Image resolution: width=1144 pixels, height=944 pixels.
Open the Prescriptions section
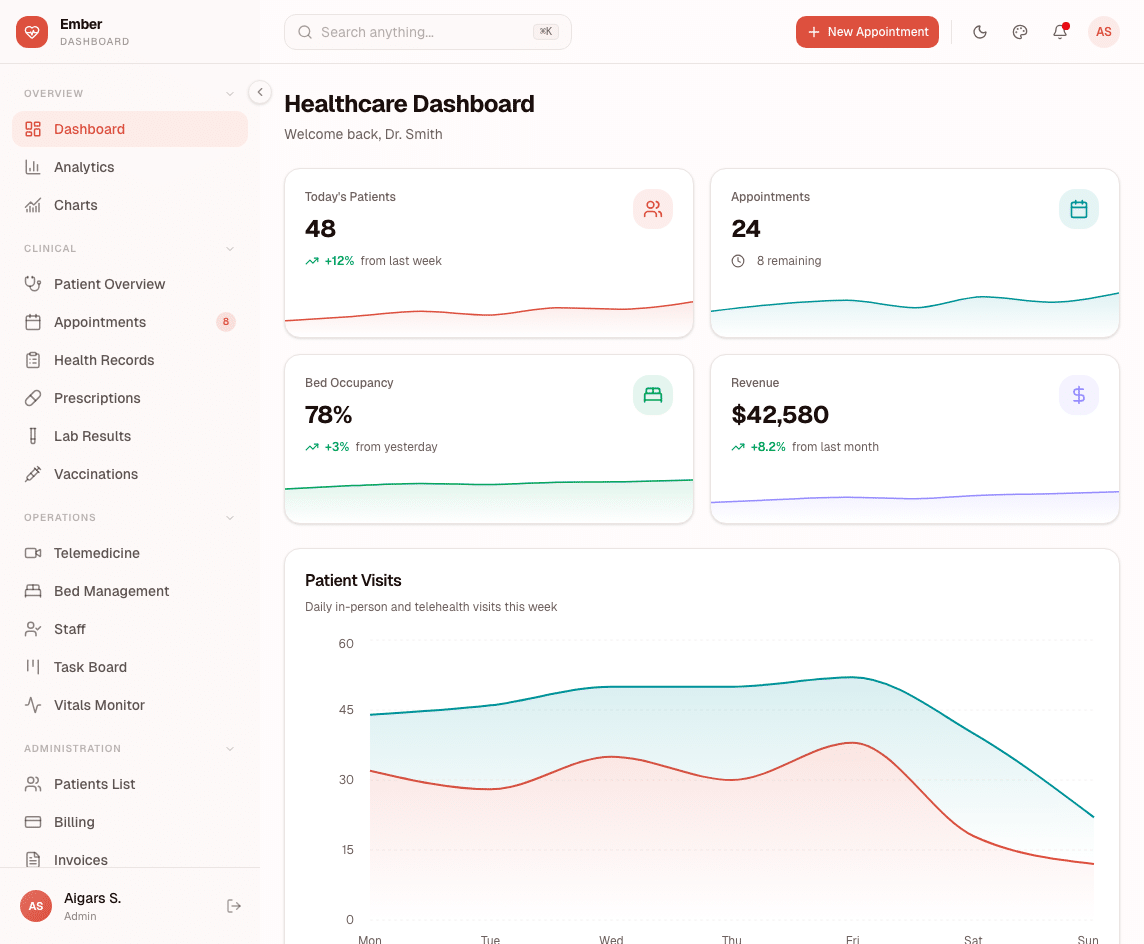97,398
